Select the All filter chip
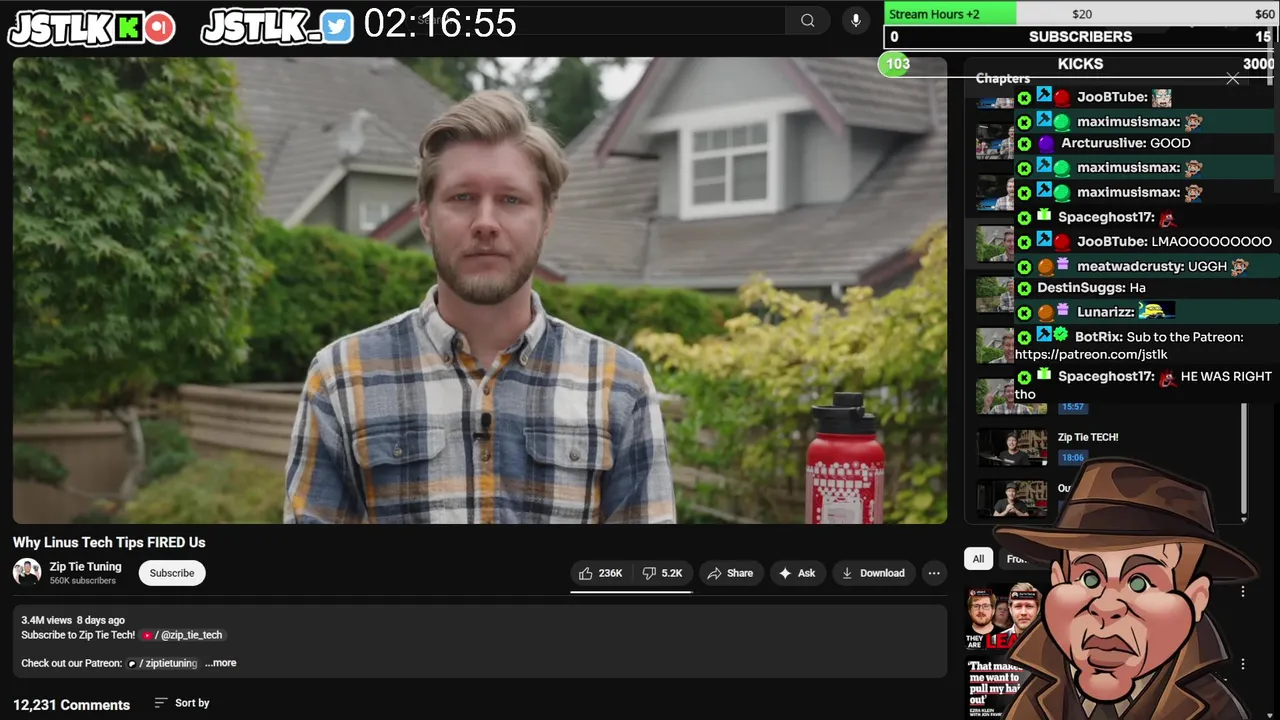 pyautogui.click(x=978, y=559)
